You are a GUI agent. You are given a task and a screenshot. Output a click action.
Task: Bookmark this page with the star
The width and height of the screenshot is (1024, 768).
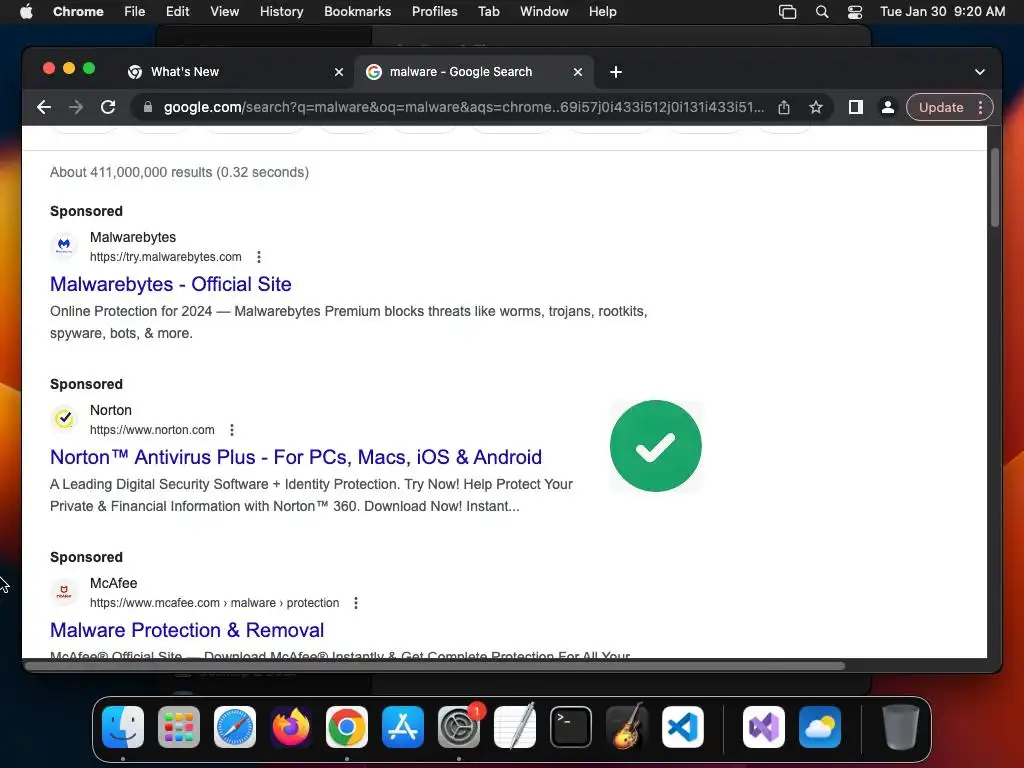816,107
